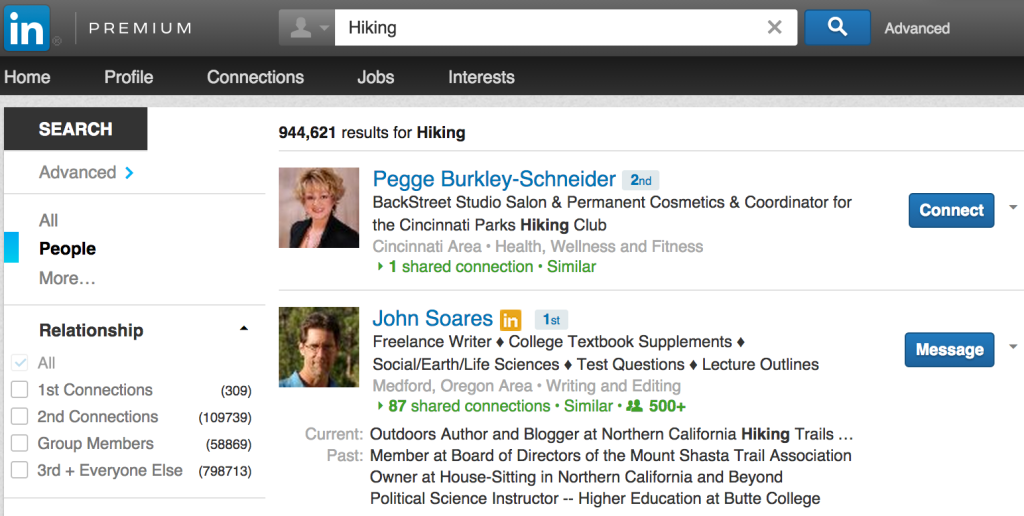
Task: Click the 1st degree badge next to John Soares
Action: 551,320
